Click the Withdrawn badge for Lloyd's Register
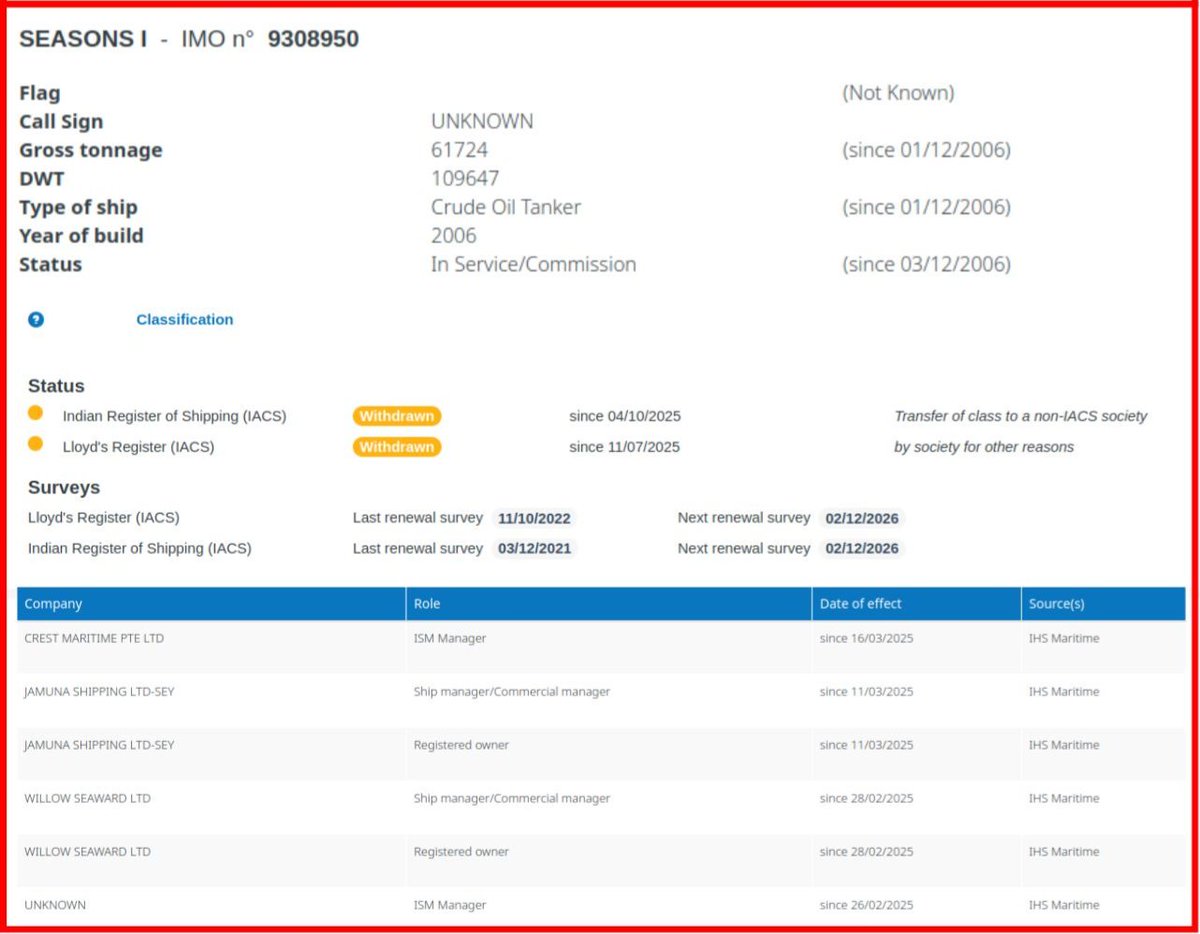 (397, 447)
